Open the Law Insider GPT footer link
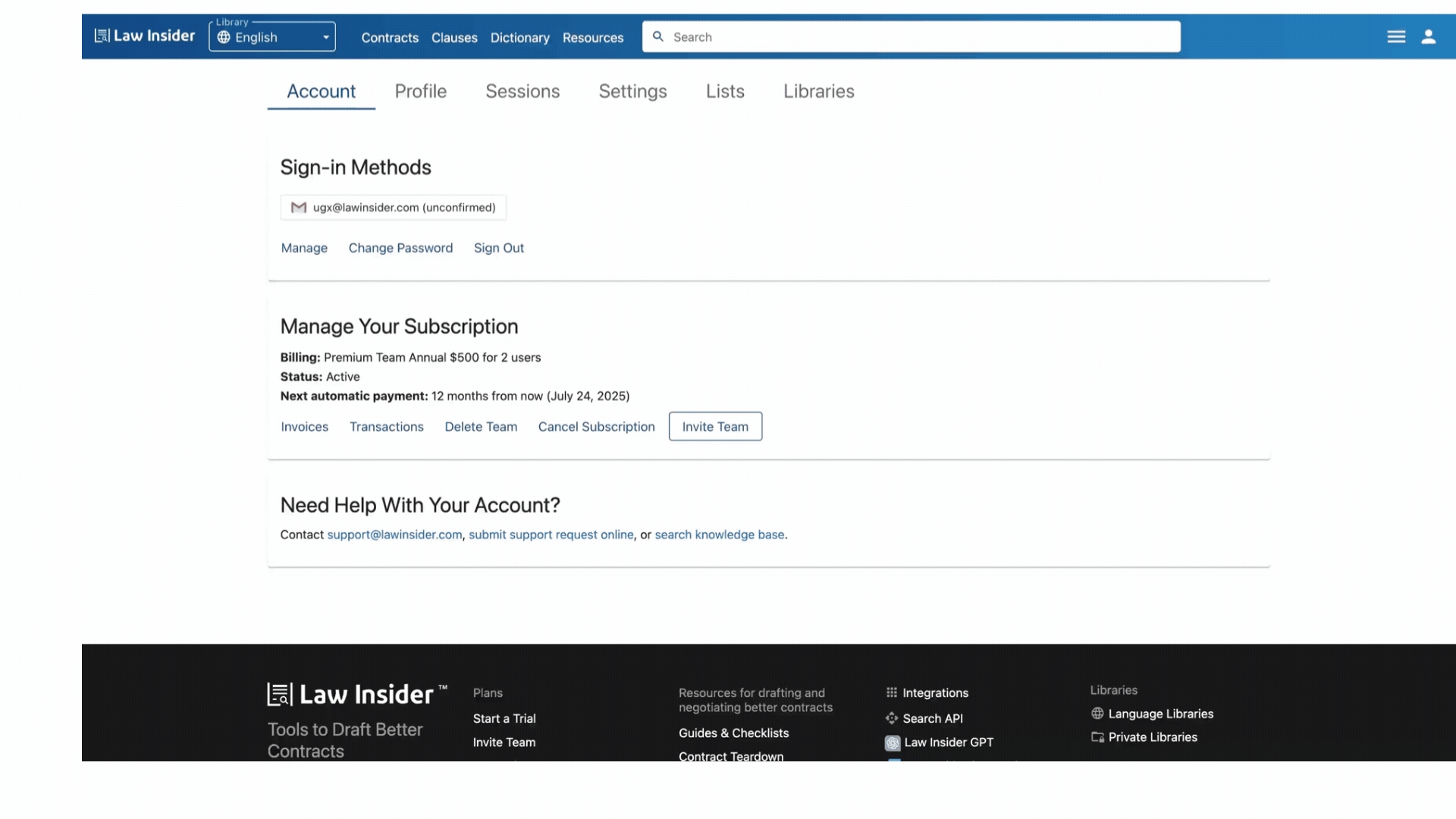 949,742
